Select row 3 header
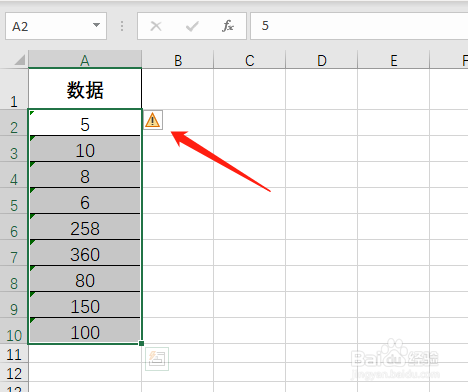Viewport: 468px width, 392px height. (x=14, y=149)
